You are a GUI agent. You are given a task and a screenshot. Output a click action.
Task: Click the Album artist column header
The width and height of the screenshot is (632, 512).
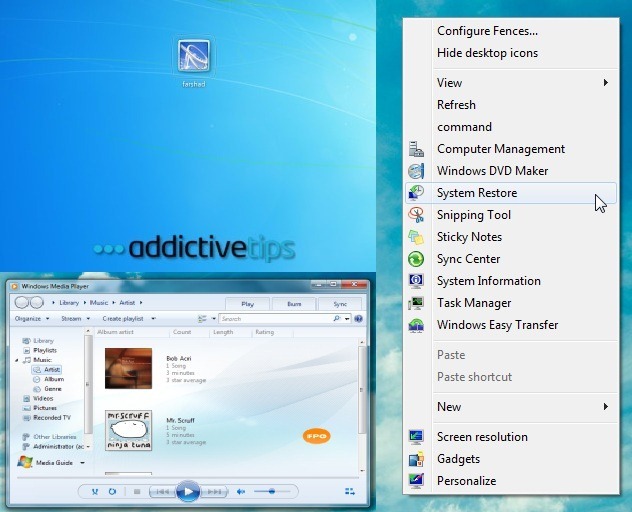(x=115, y=332)
